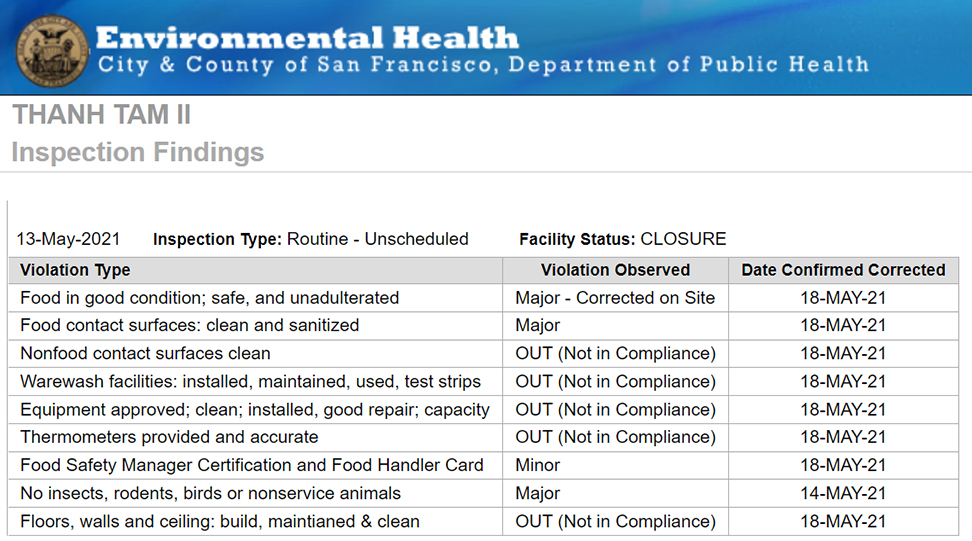Screen dimensions: 972x541
Task: Click the Minor violation observed cell
Action: pos(538,466)
